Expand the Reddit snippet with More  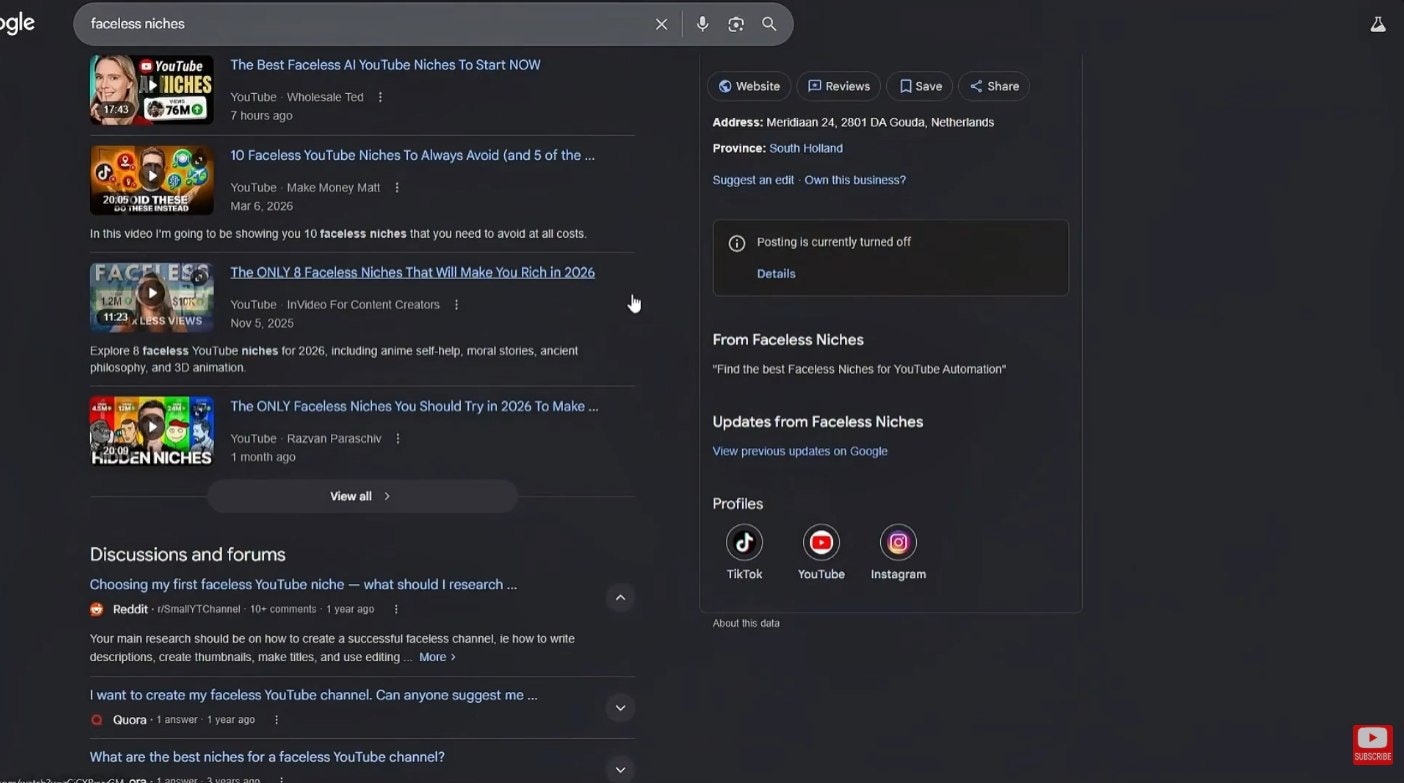[437, 657]
